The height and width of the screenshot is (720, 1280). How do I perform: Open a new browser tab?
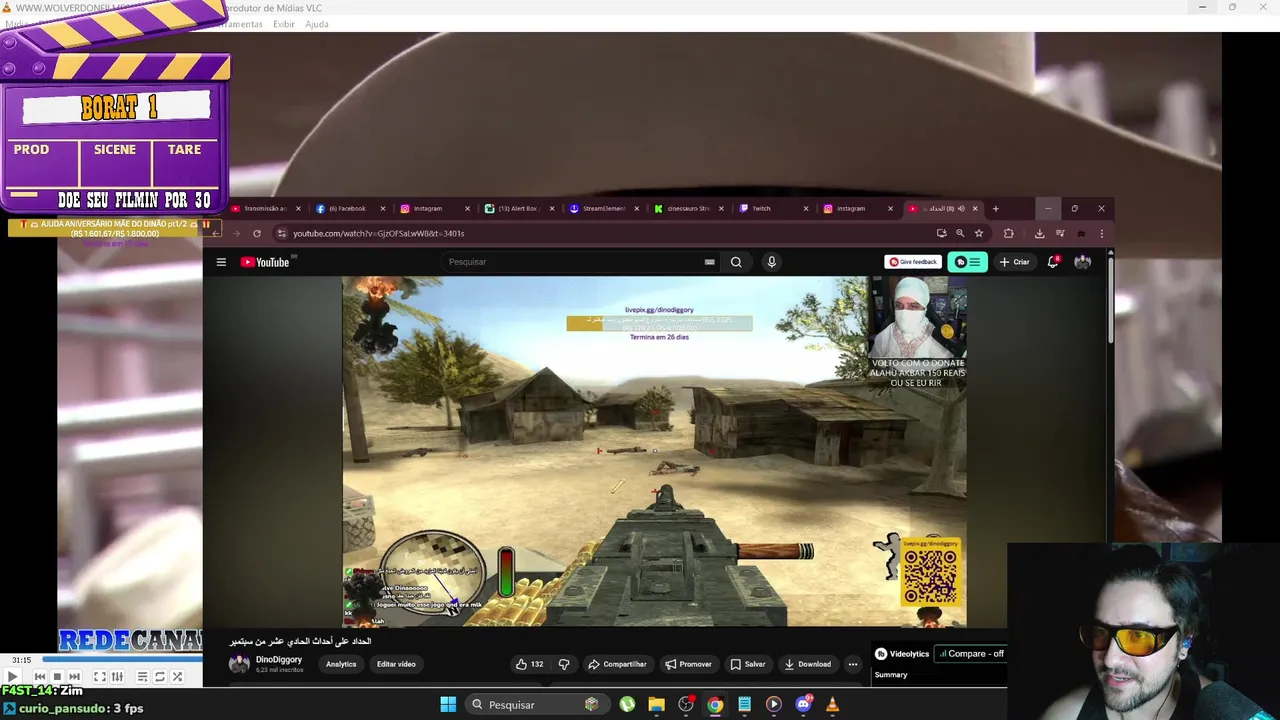pyautogui.click(x=995, y=209)
